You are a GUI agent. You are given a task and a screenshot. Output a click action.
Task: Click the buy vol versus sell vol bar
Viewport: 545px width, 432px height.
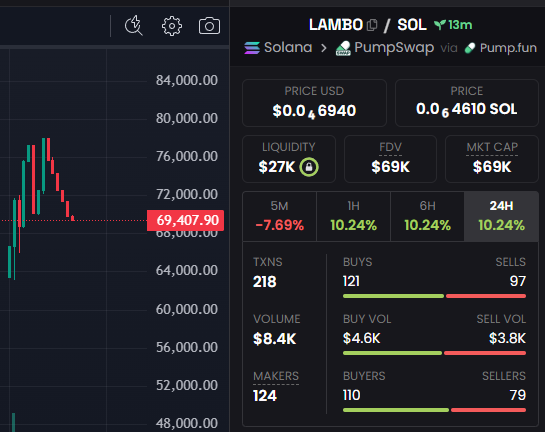click(434, 353)
